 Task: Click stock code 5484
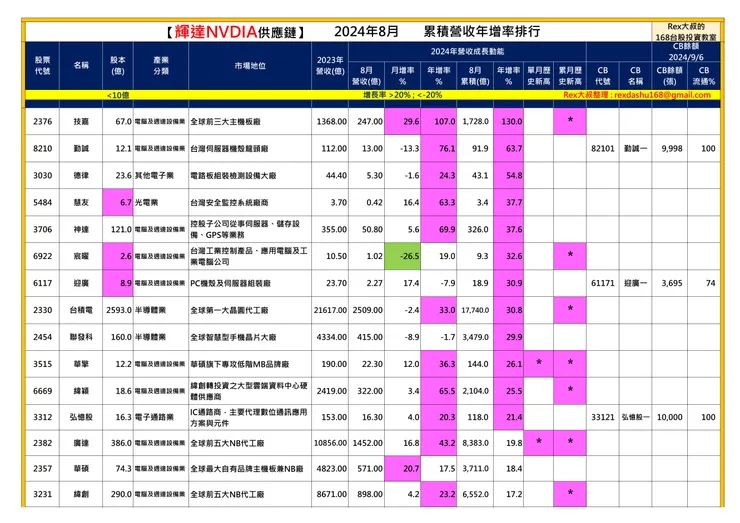pos(42,202)
